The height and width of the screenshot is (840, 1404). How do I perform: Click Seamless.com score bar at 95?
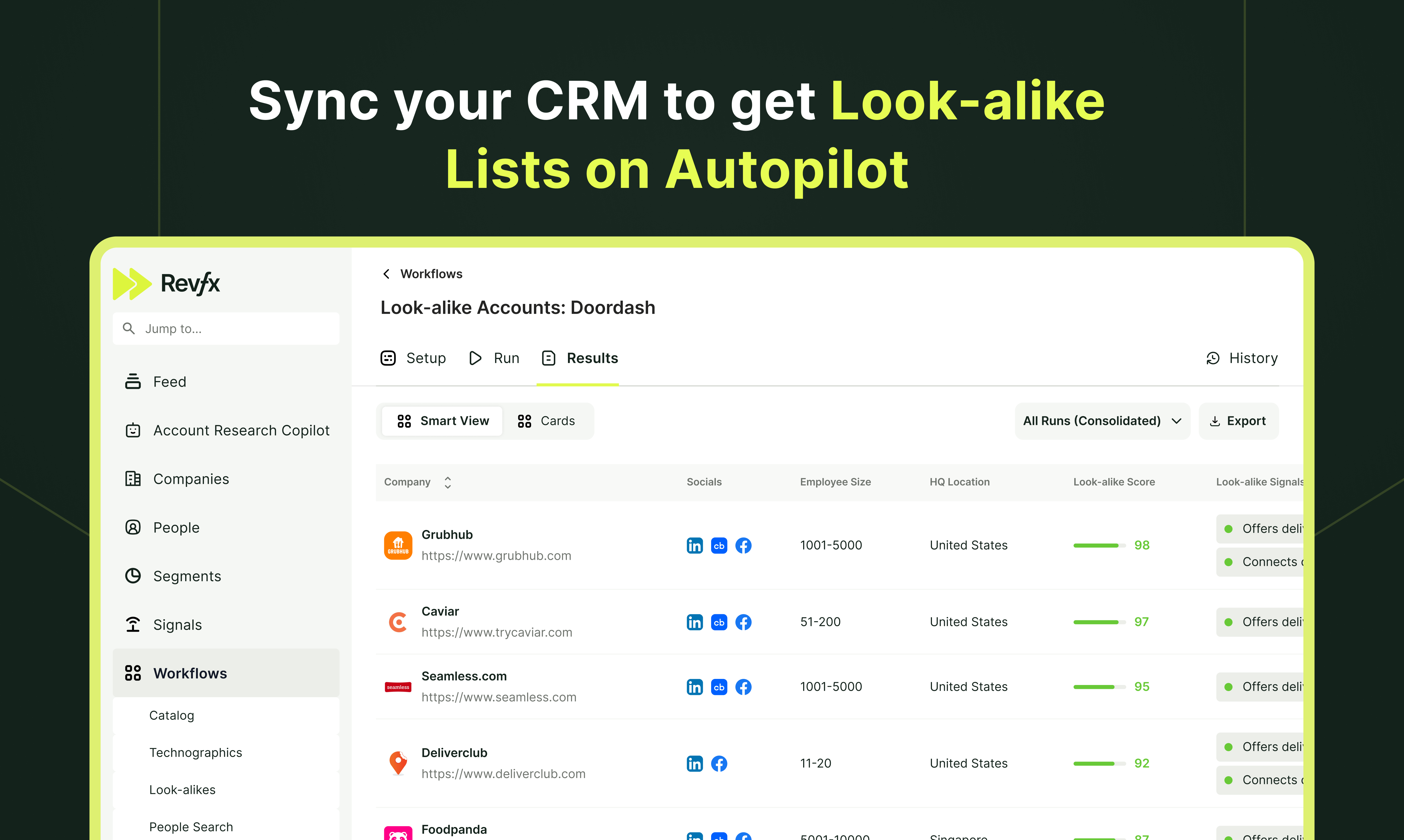1099,687
